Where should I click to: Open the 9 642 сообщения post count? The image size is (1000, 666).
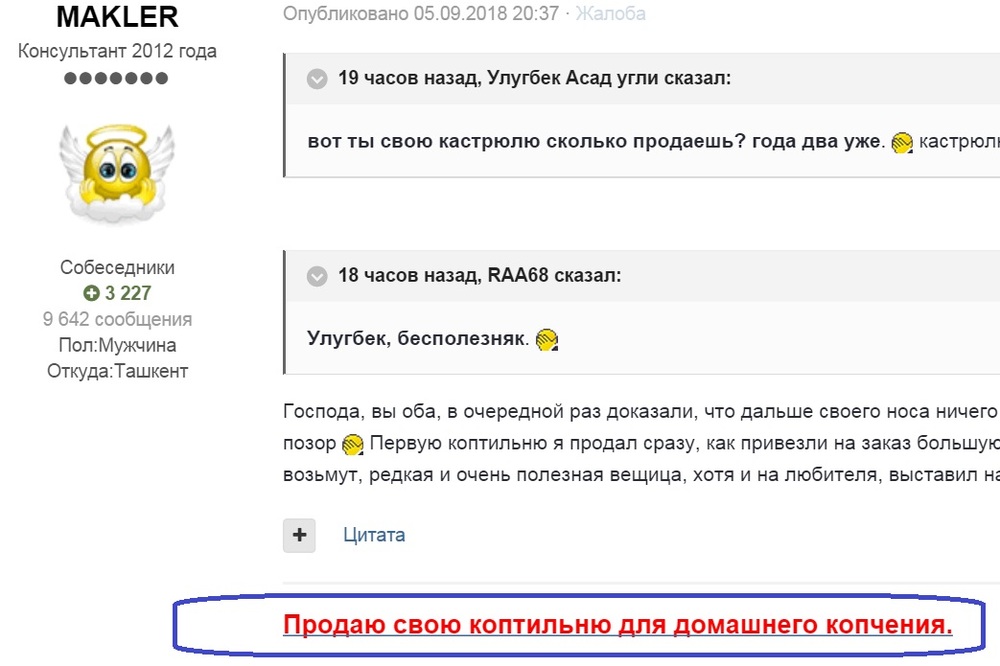[x=117, y=320]
